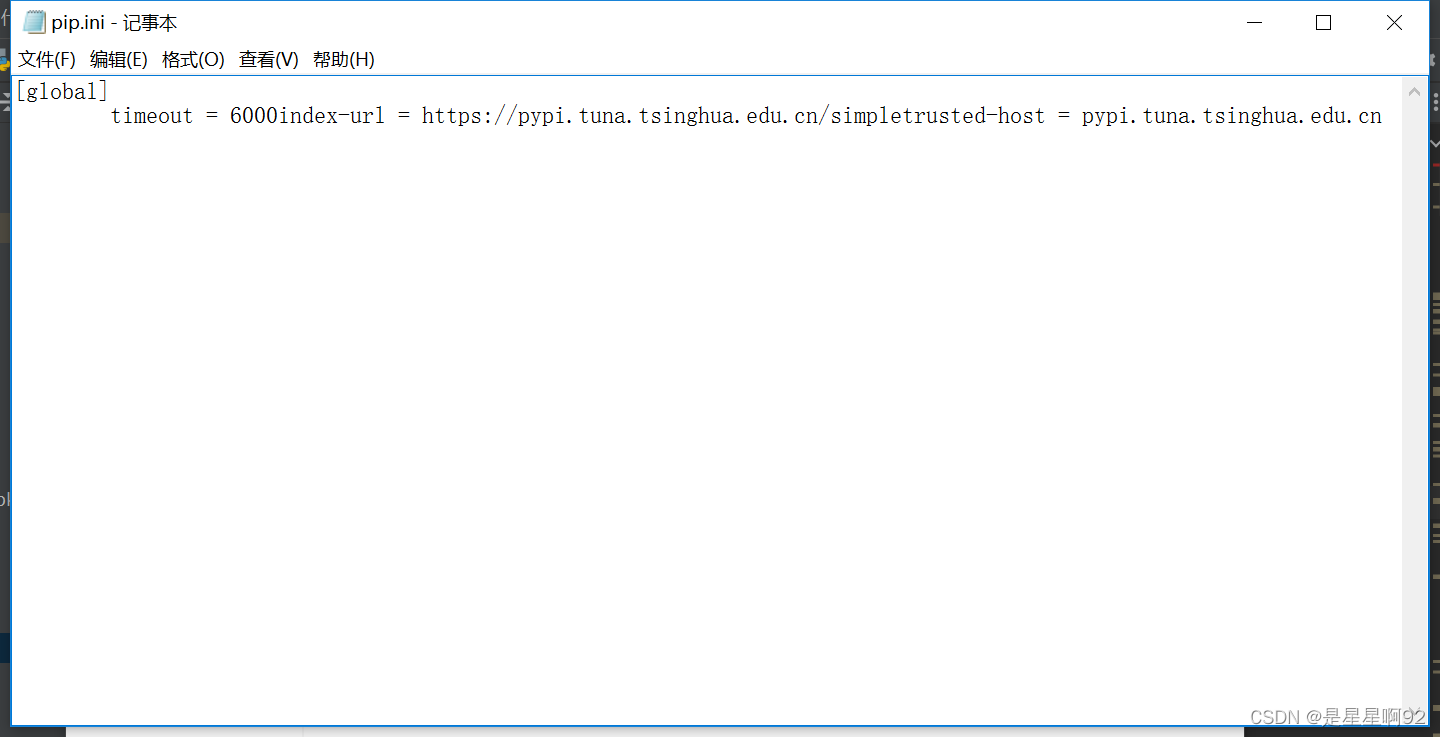The image size is (1440, 737).
Task: Click the pip.ini - 记事本 window title
Action: [115, 23]
